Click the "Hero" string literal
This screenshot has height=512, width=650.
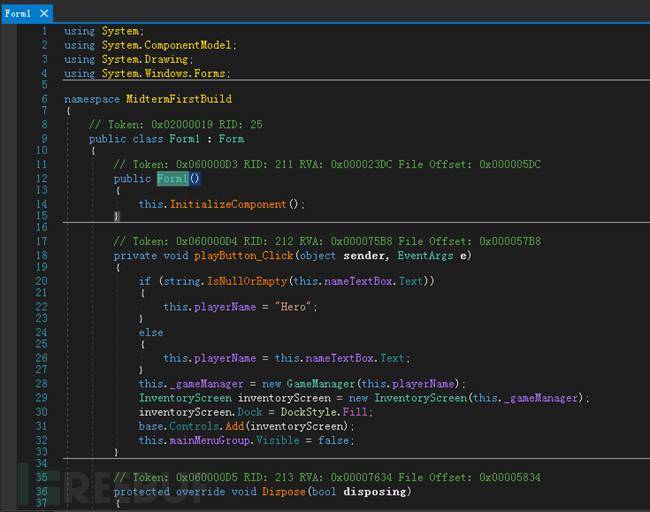[293, 307]
